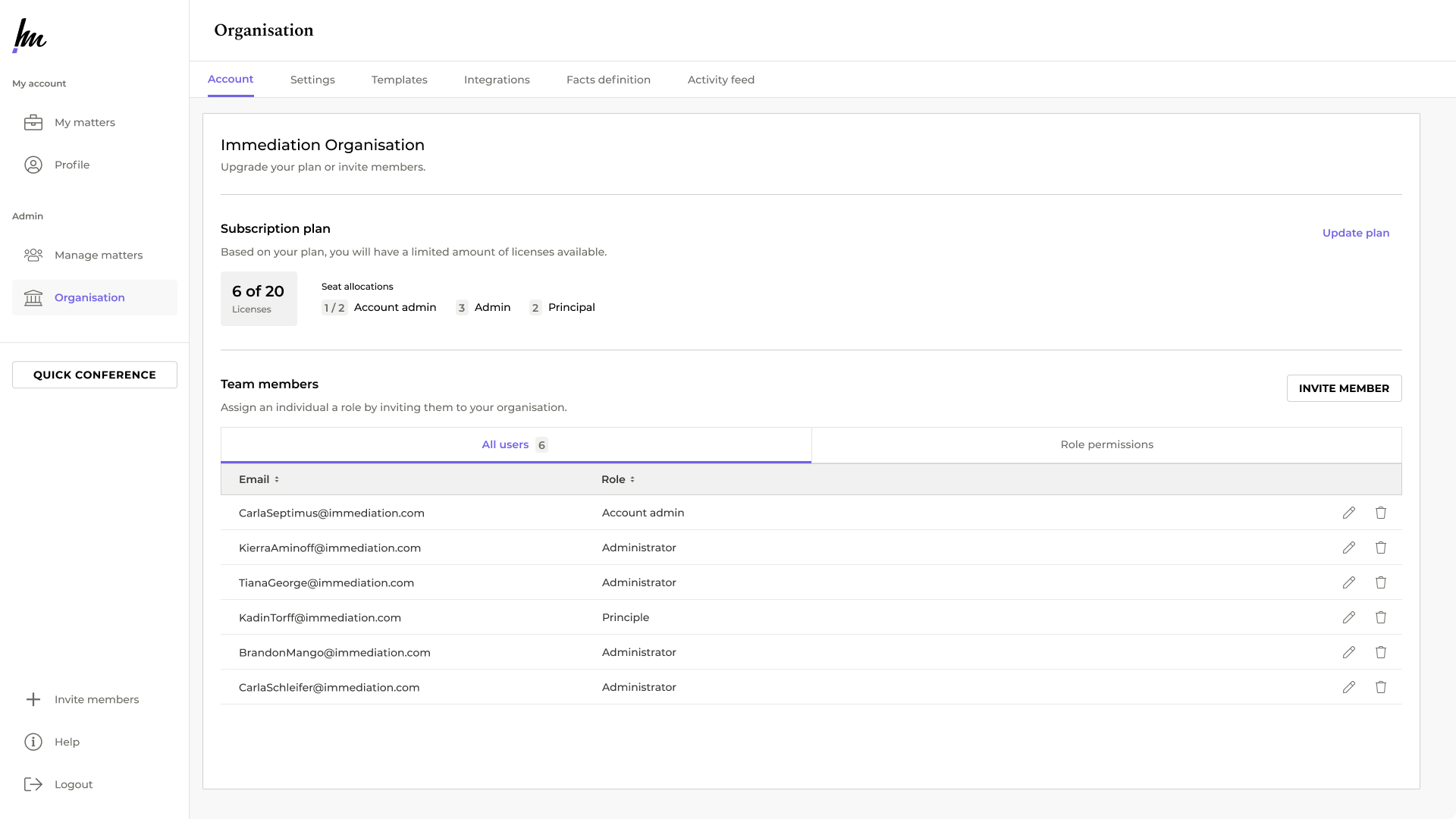Open the Role permissions tab
Image resolution: width=1456 pixels, height=819 pixels.
pyautogui.click(x=1106, y=444)
